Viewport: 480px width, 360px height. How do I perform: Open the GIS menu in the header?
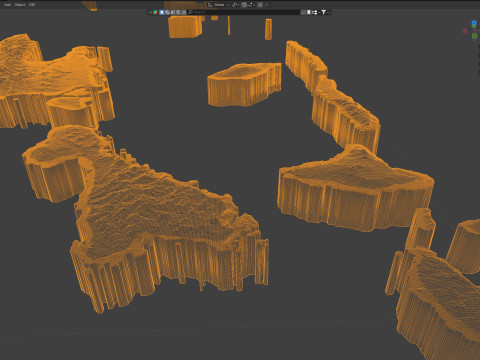32,5
